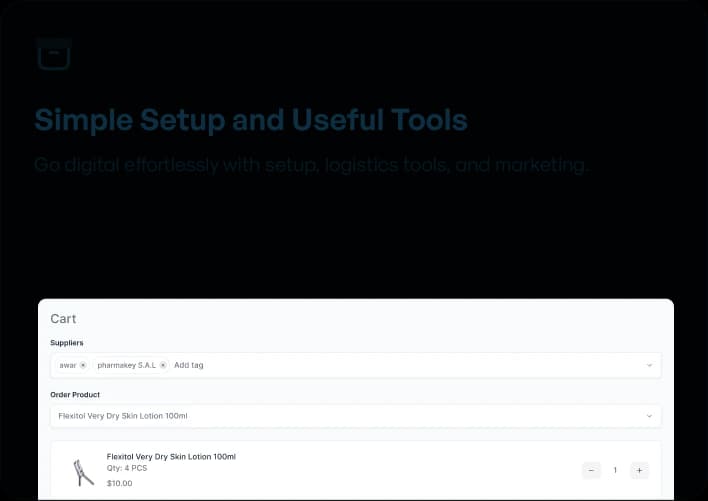Click the Cart panel title
Image resolution: width=708 pixels, height=501 pixels.
[x=63, y=319]
